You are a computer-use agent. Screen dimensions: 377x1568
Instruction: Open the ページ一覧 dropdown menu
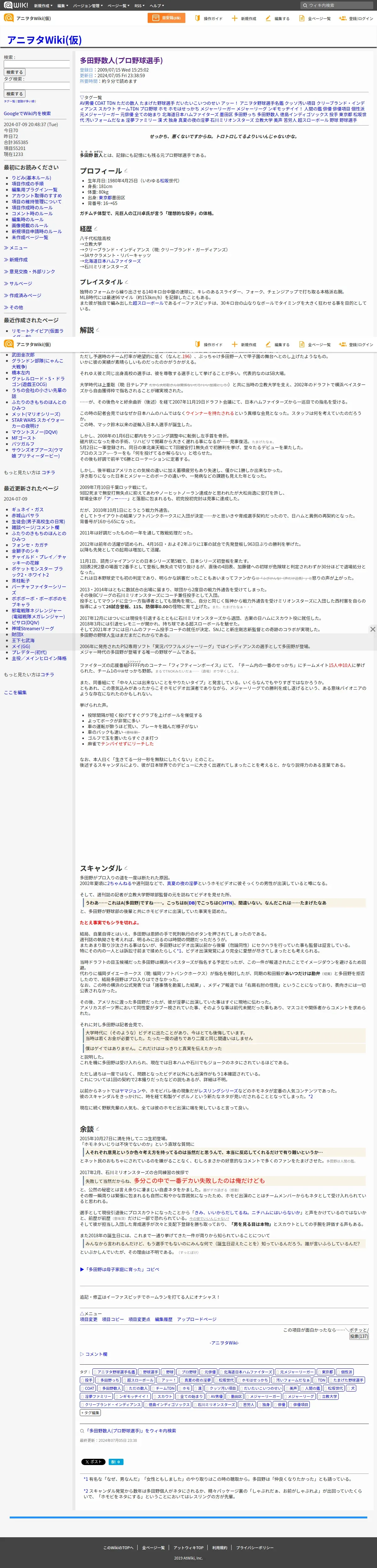click(118, 5)
